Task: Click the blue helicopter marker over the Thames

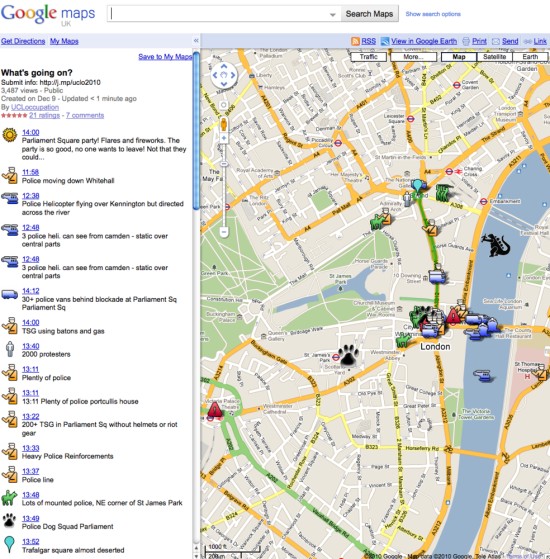Action: pos(482,375)
